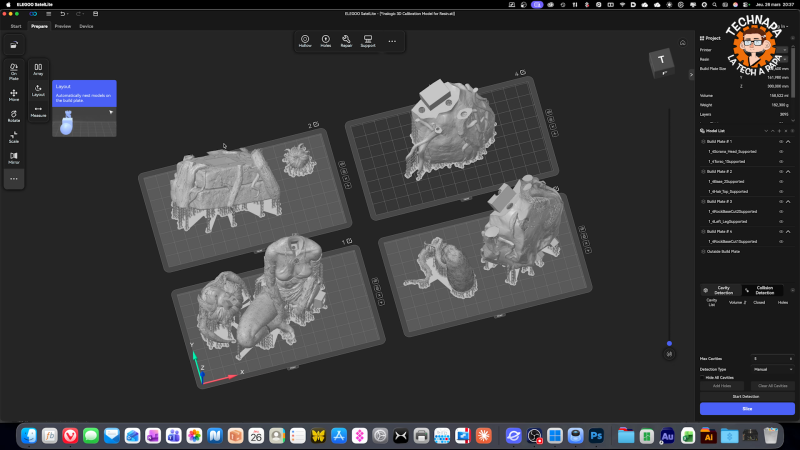Enable the Hide All Cavities checkbox
The image size is (800, 450).
pyautogui.click(x=703, y=378)
